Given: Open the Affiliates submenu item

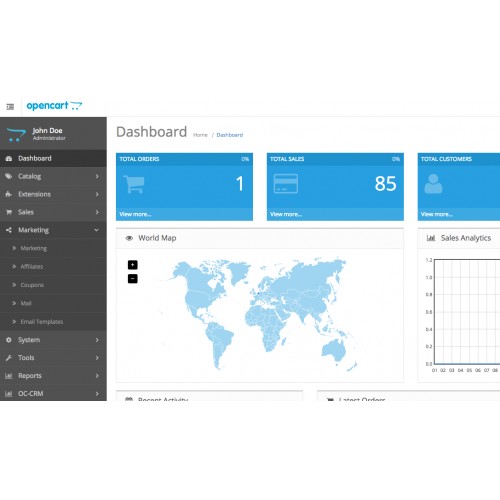Looking at the screenshot, I should point(32,267).
